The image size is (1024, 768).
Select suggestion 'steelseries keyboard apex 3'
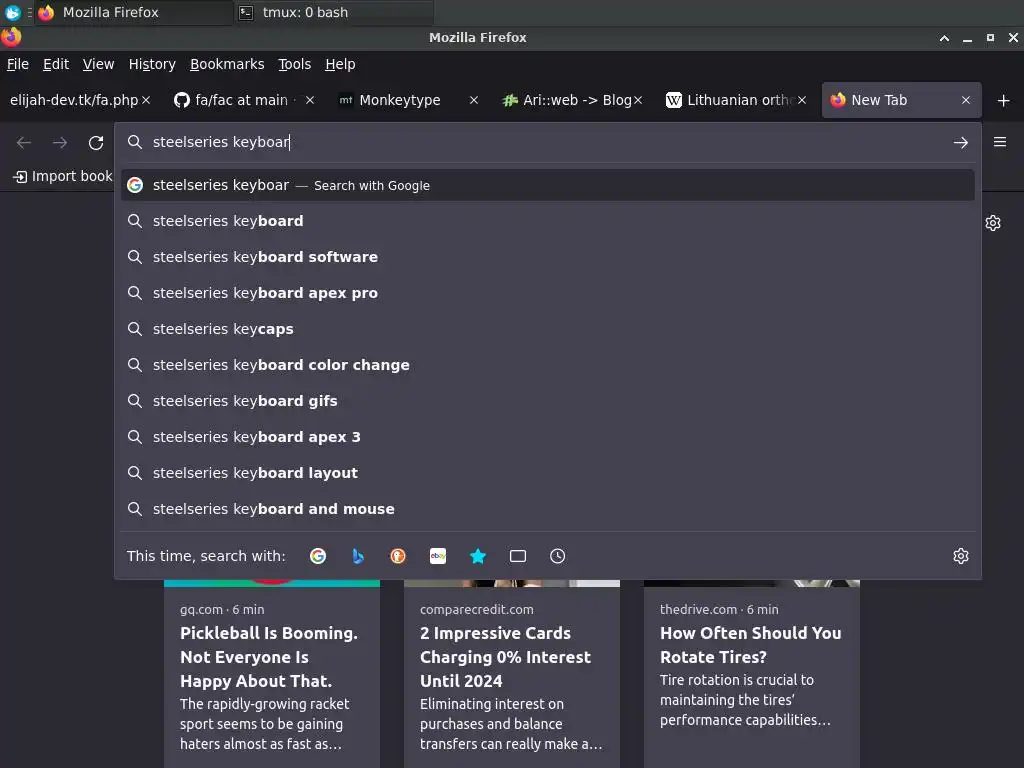(548, 436)
